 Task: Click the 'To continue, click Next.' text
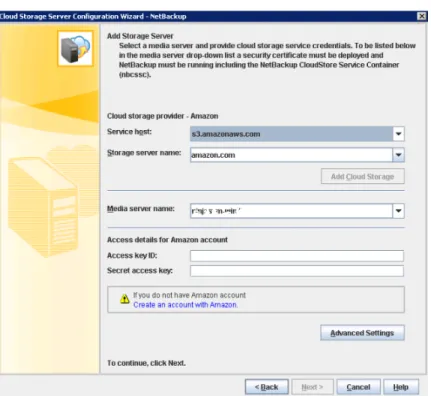click(146, 363)
